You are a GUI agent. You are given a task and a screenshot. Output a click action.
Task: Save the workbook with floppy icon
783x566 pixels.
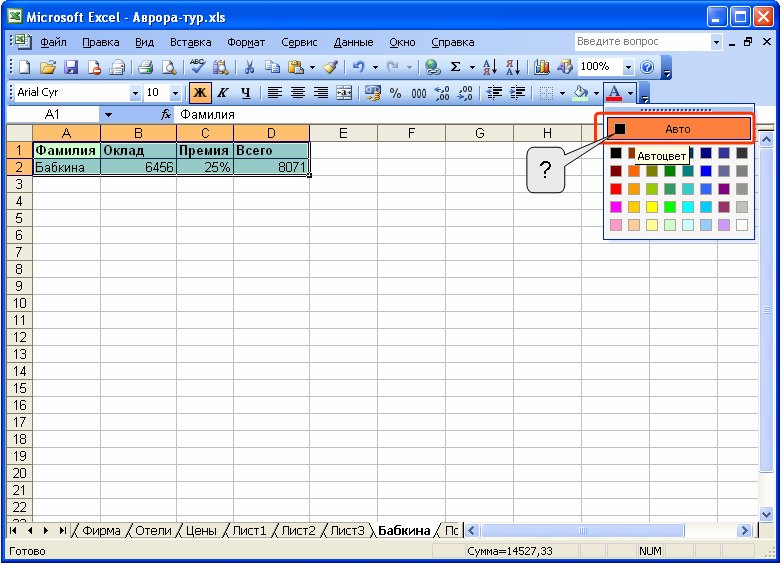tap(71, 67)
